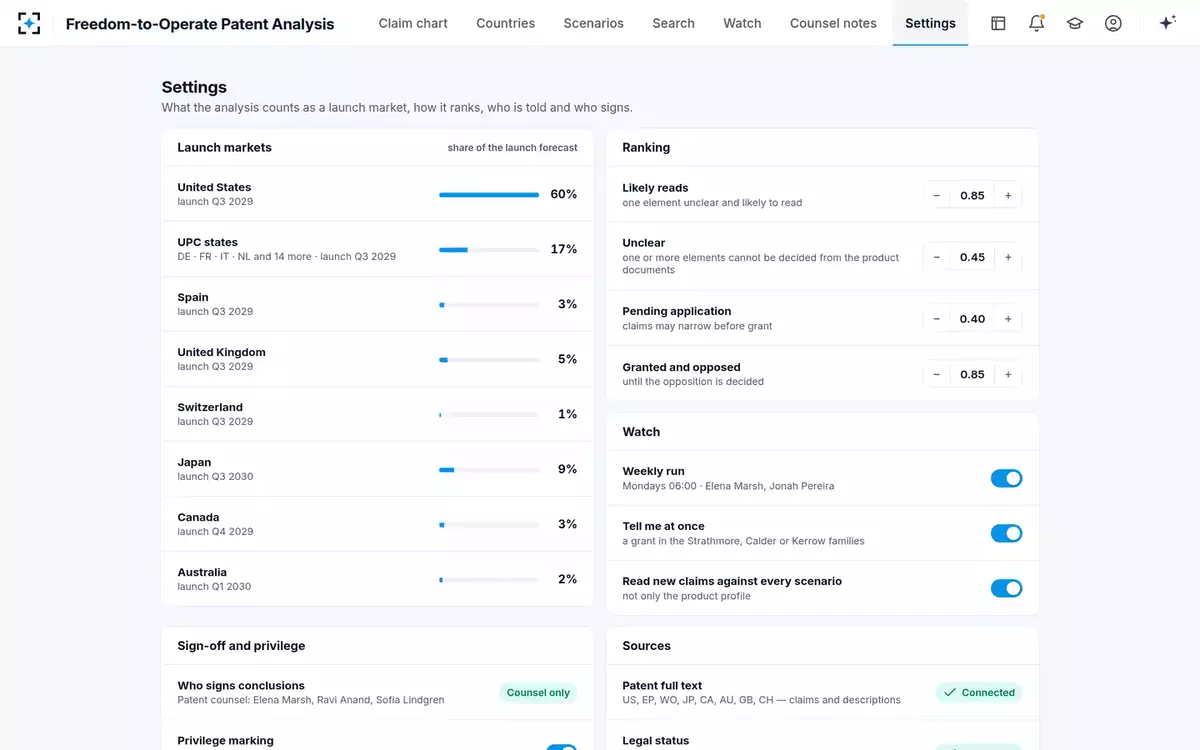Toggle the Privilege marking switch

click(x=561, y=747)
